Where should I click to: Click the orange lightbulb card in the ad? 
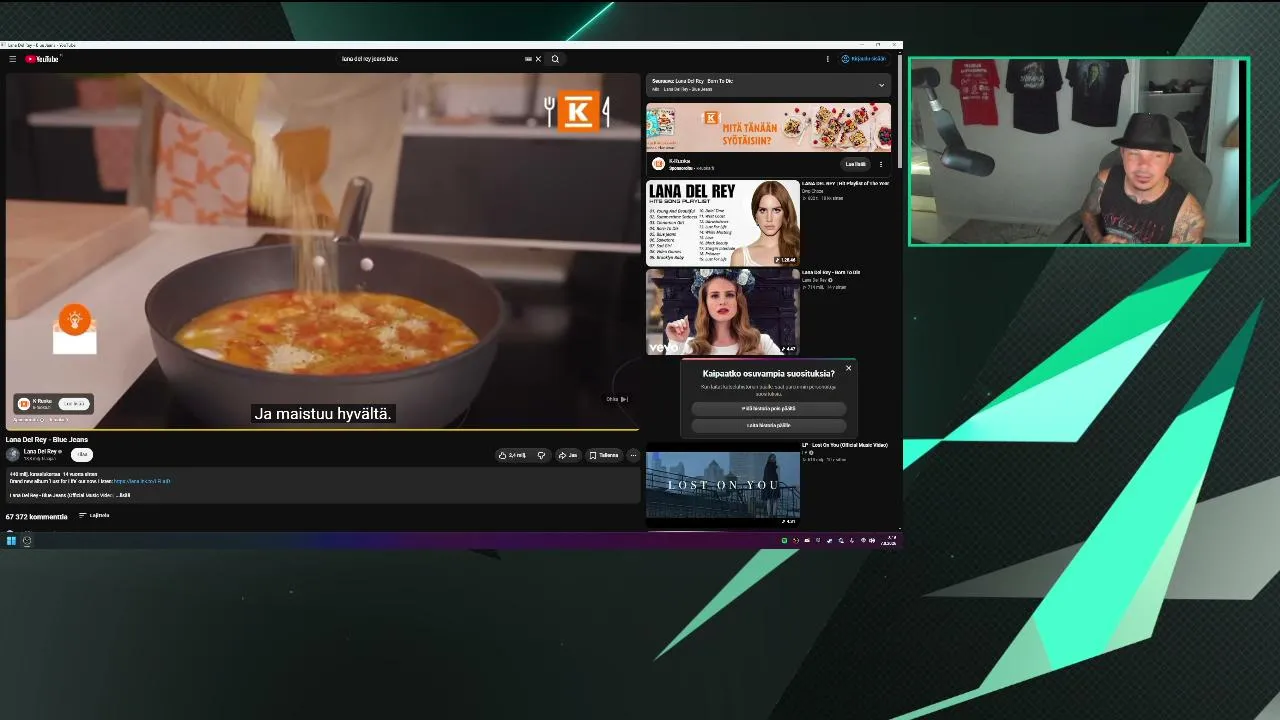pos(75,330)
